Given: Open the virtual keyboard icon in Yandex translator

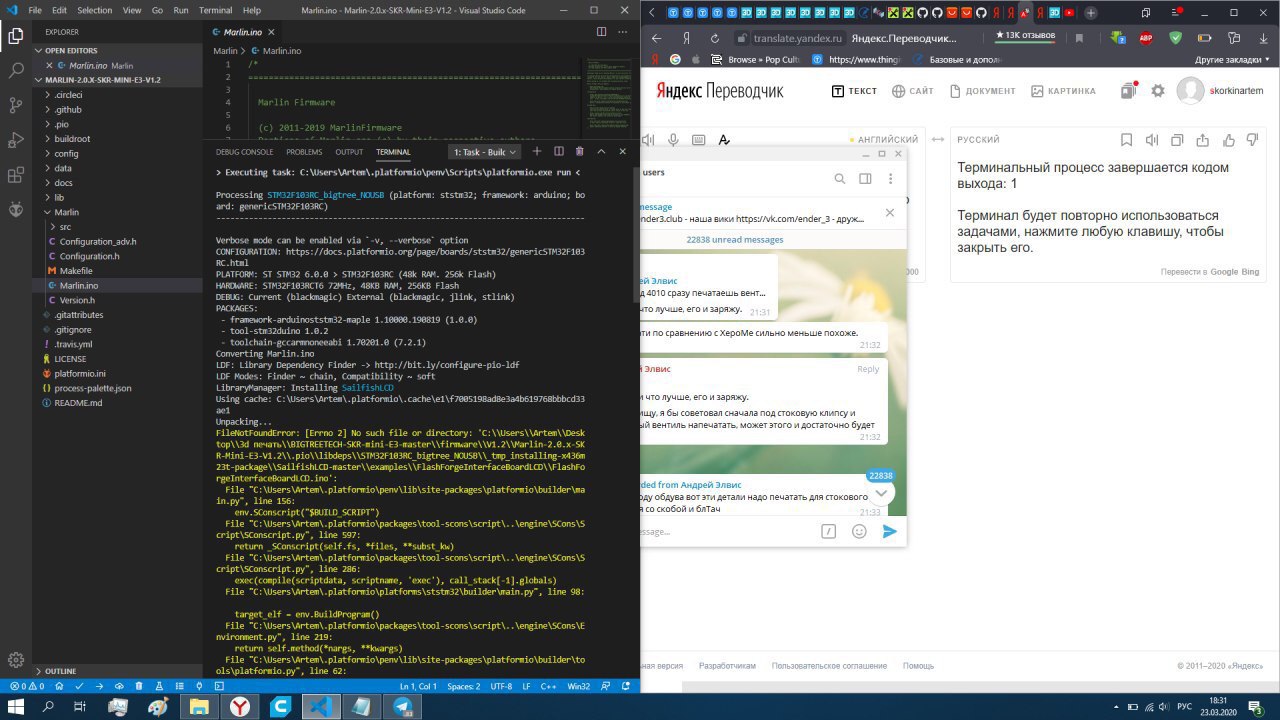Looking at the screenshot, I should 698,140.
